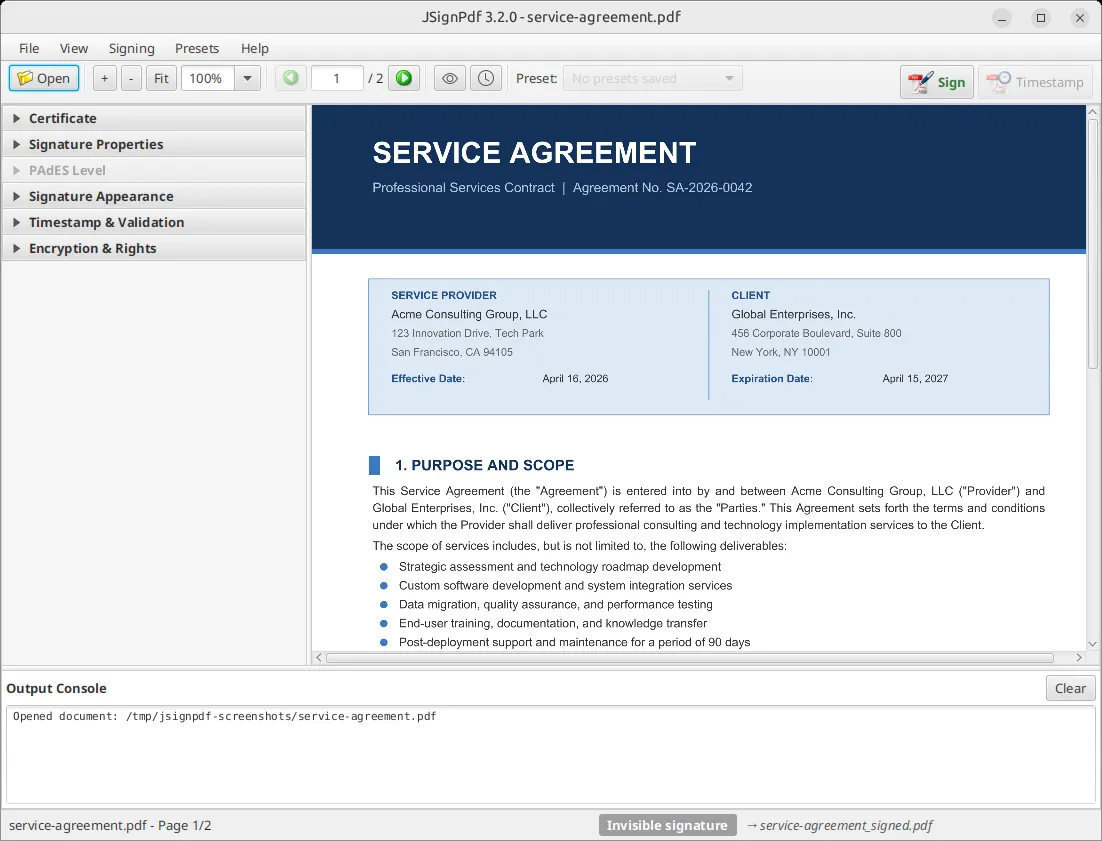Click the Output Console text area

click(550, 755)
